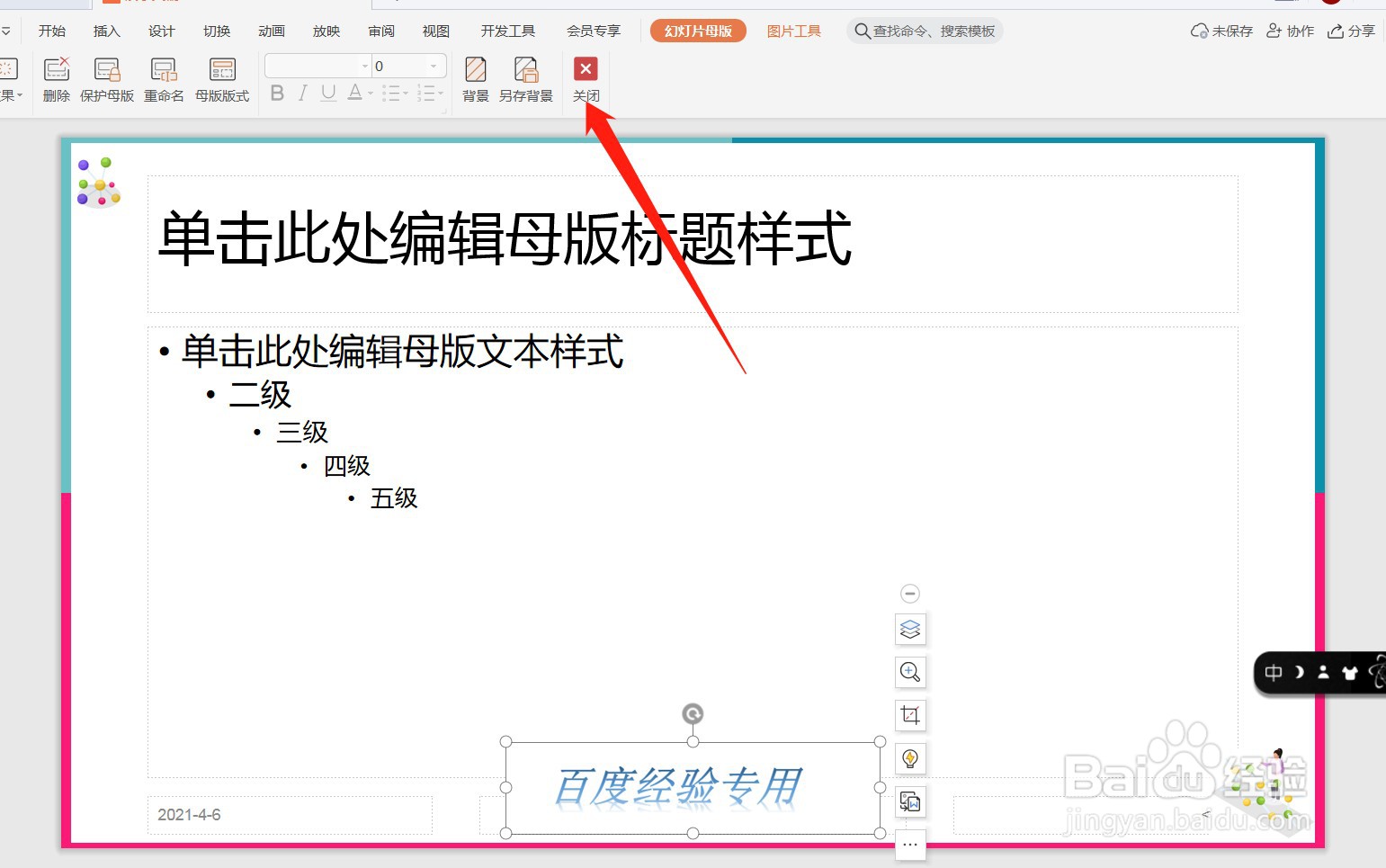Screen dimensions: 1386x868
Task: Switch to the 视图 view tab
Action: click(435, 30)
